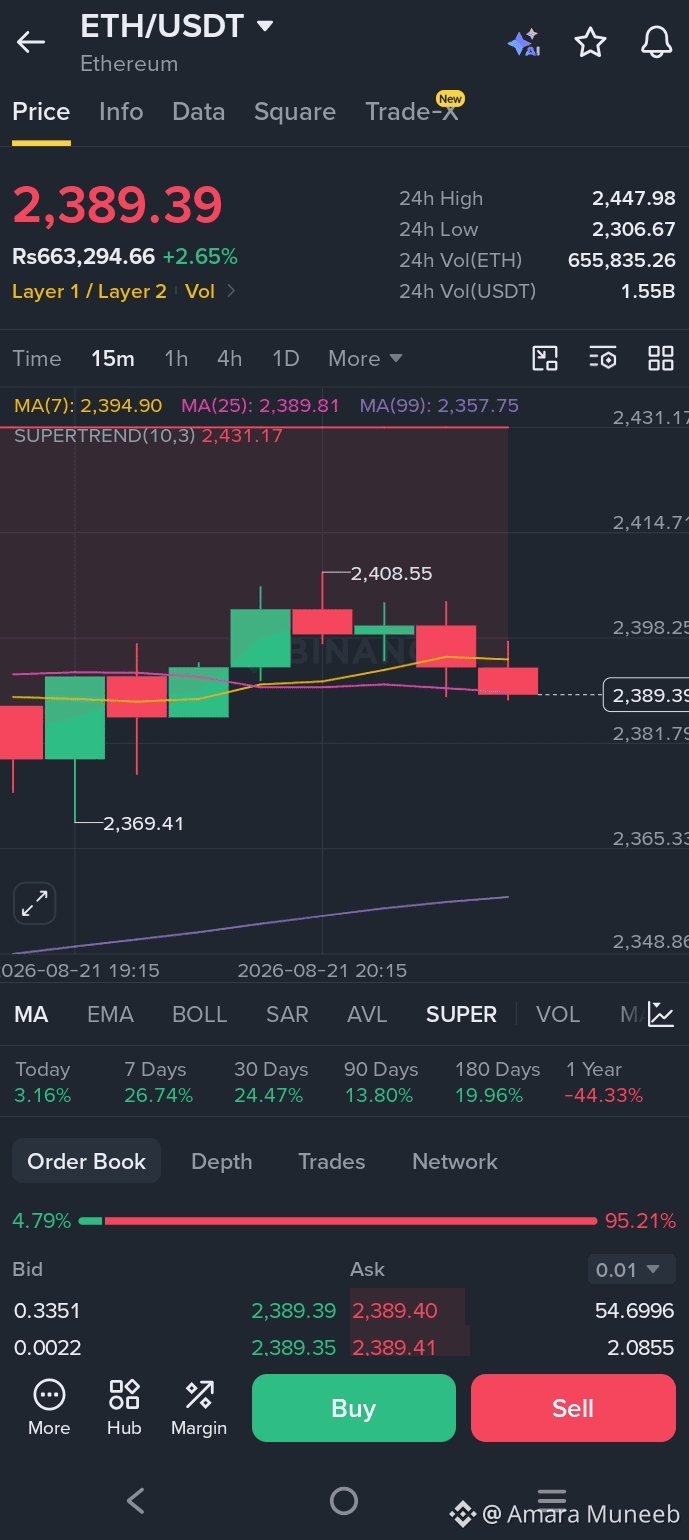Tap the red Sell button

click(x=573, y=1408)
